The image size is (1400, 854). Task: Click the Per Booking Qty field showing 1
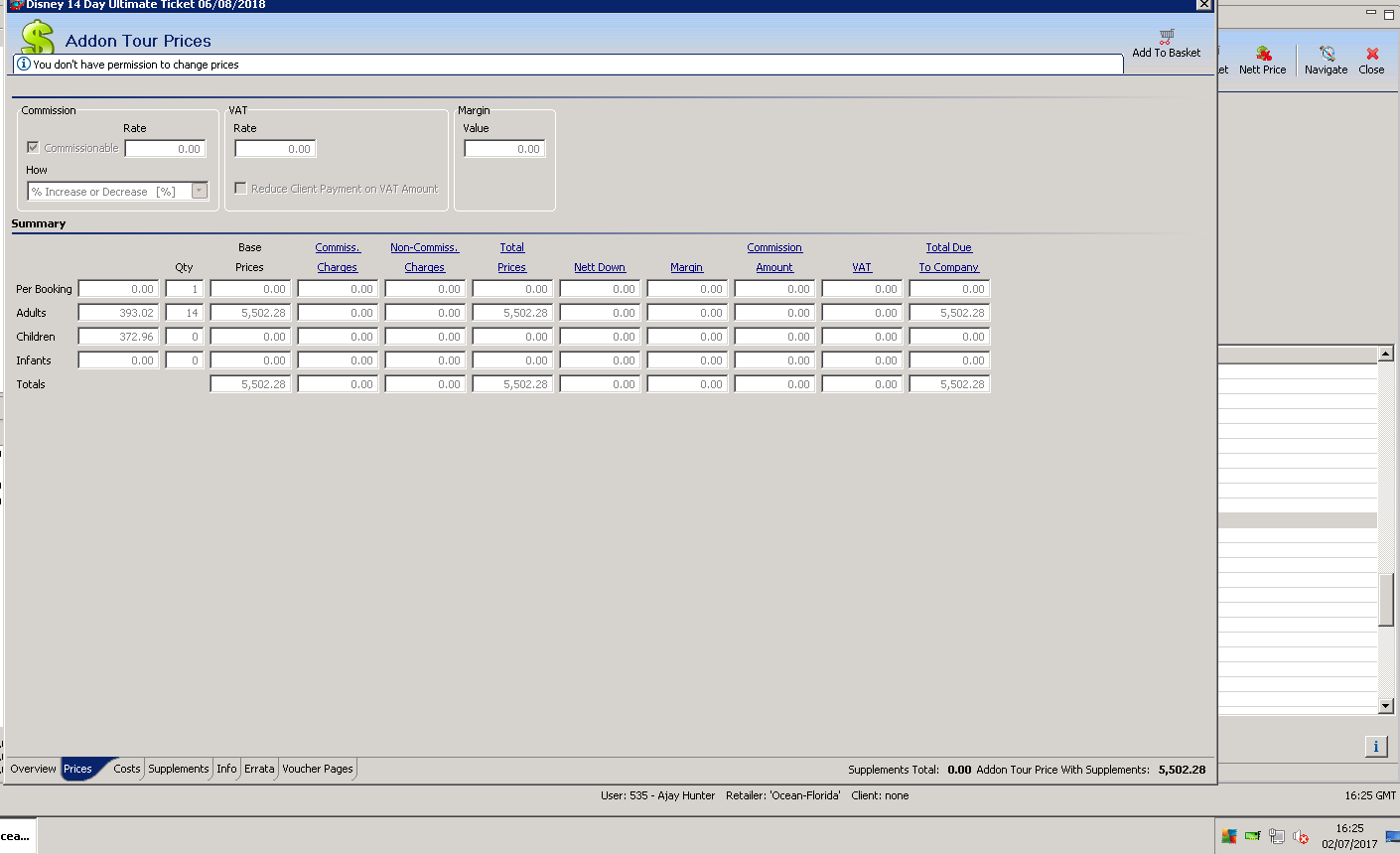point(184,289)
